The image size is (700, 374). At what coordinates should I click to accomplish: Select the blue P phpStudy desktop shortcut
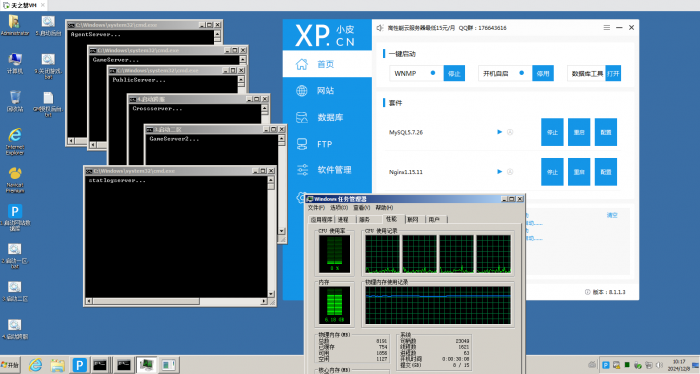click(x=15, y=217)
